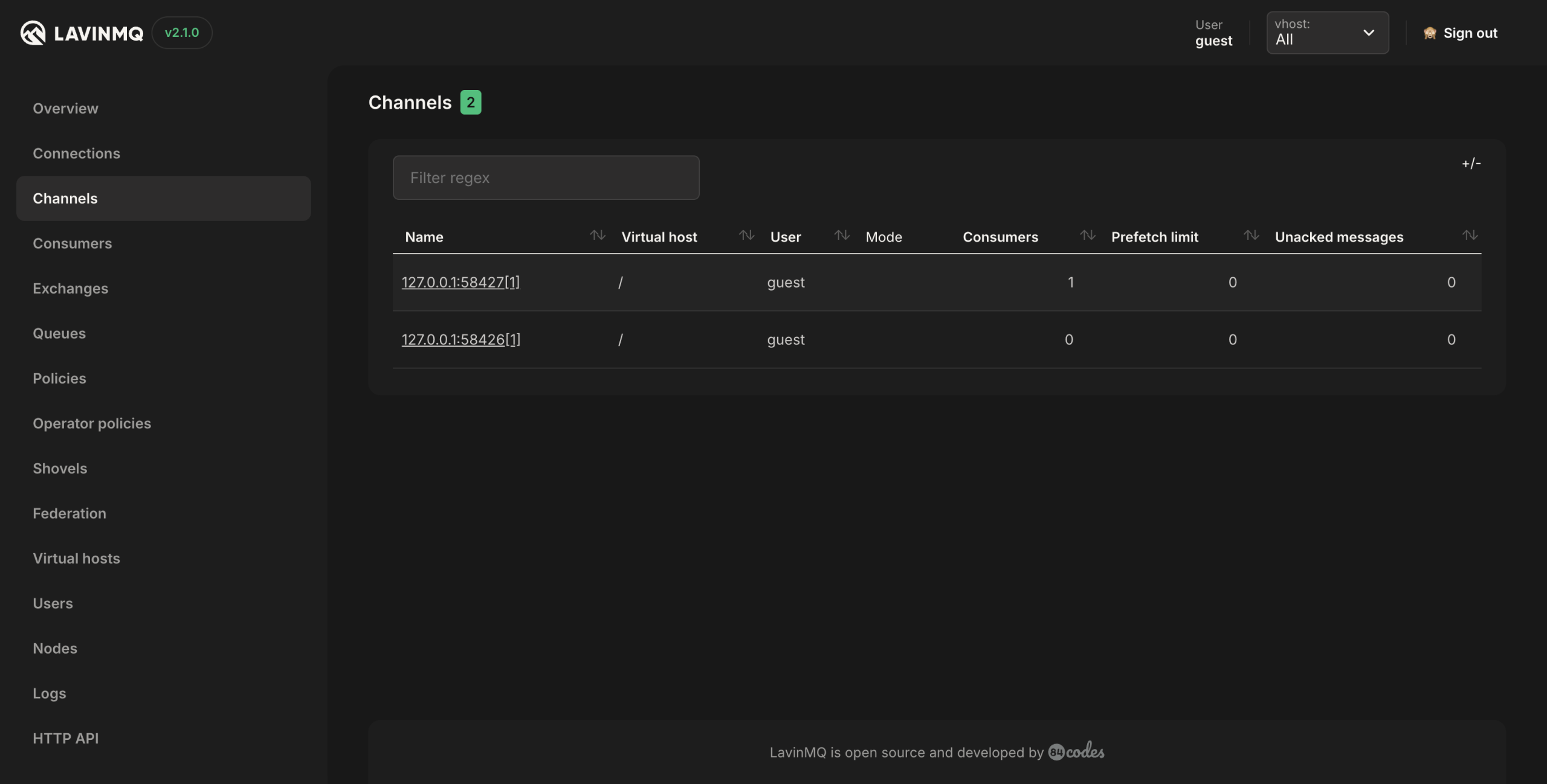Toggle table columns with +/- control

(1471, 163)
